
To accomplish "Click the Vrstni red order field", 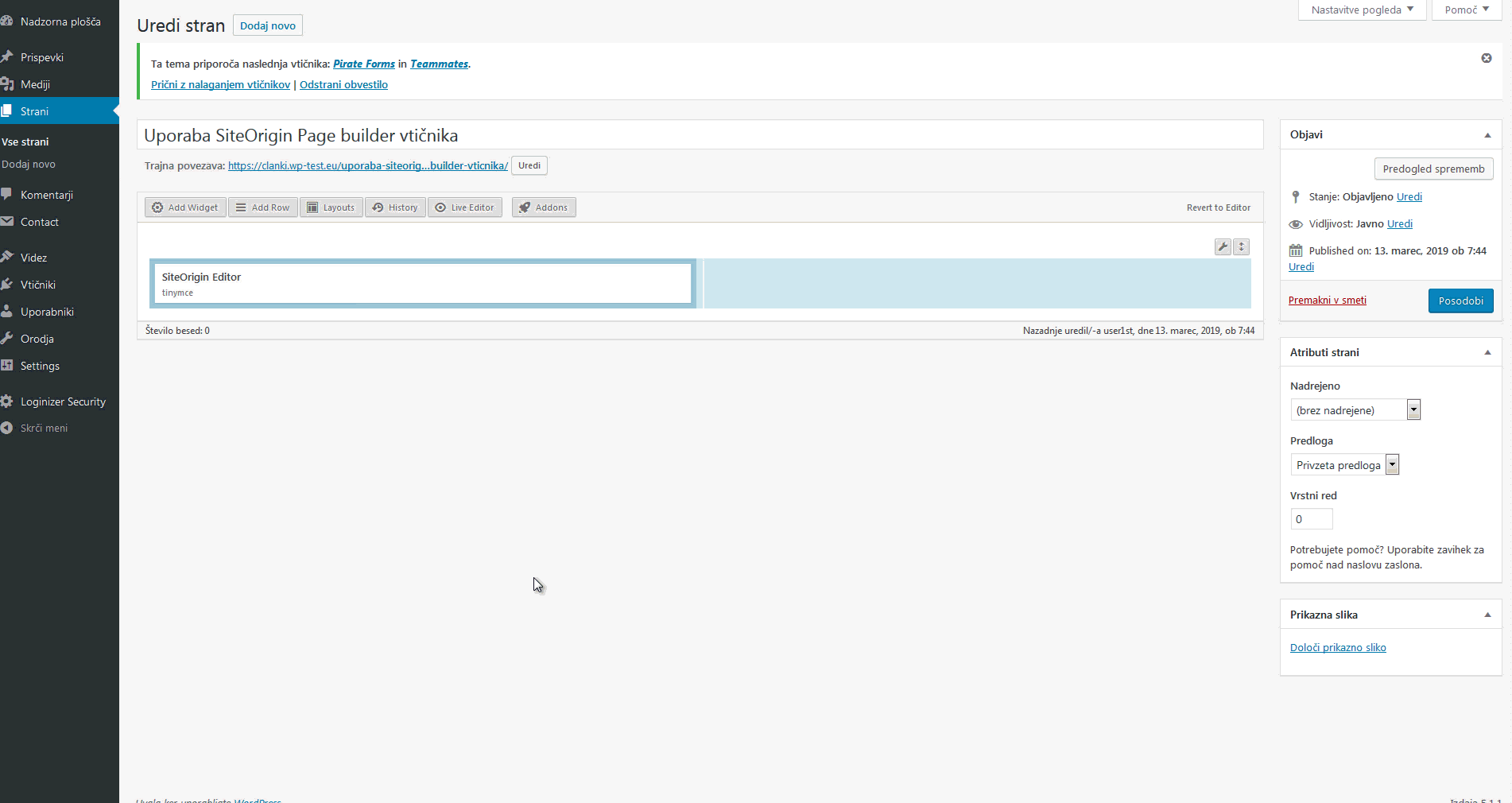I will (1312, 519).
